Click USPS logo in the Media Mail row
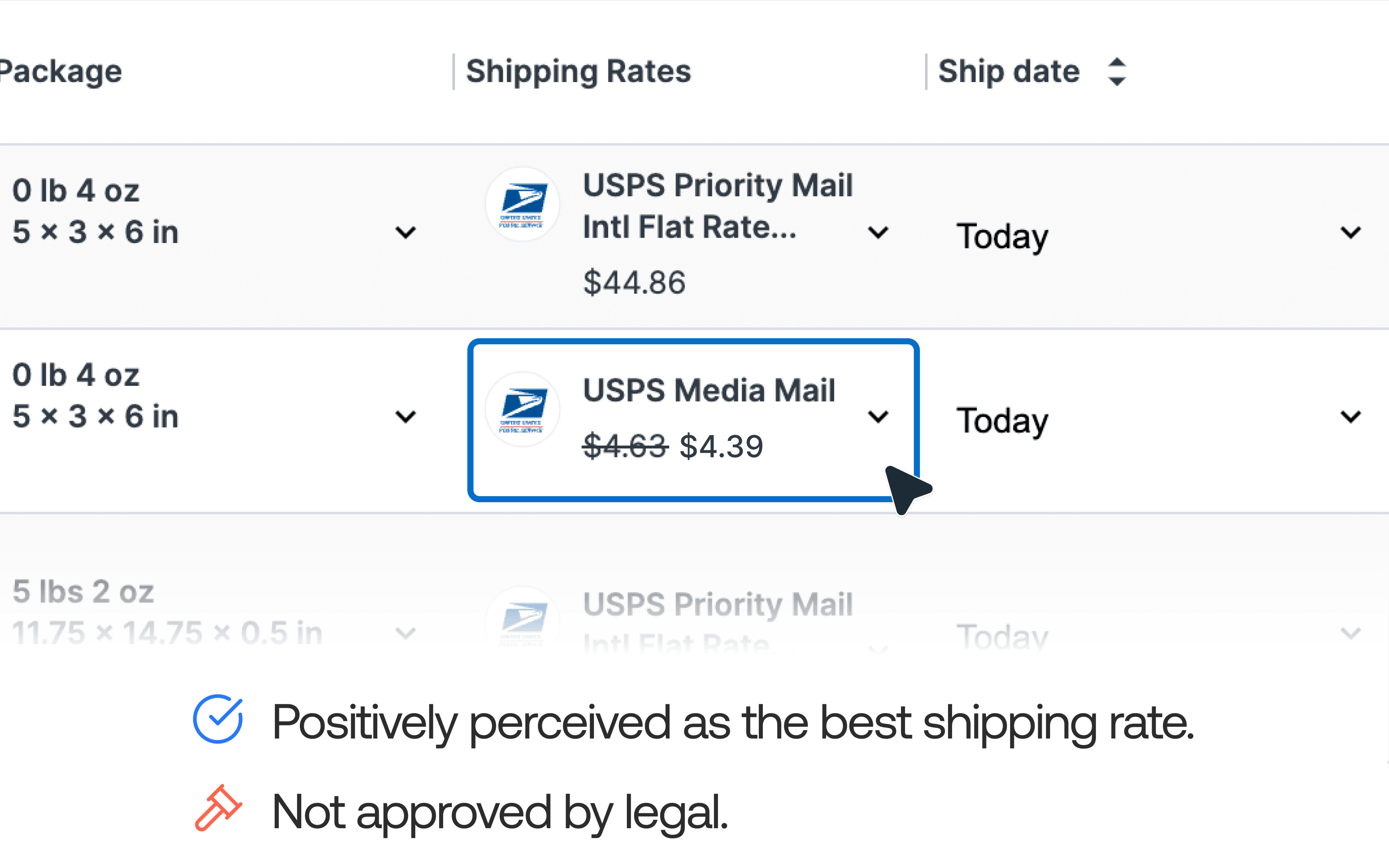The width and height of the screenshot is (1389, 868). coord(522,409)
